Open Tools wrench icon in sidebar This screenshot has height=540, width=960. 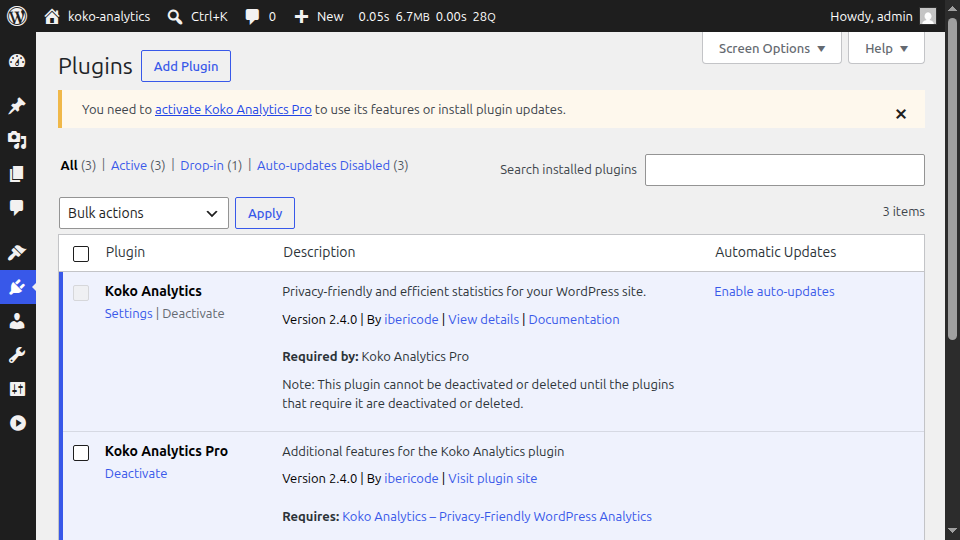[17, 355]
